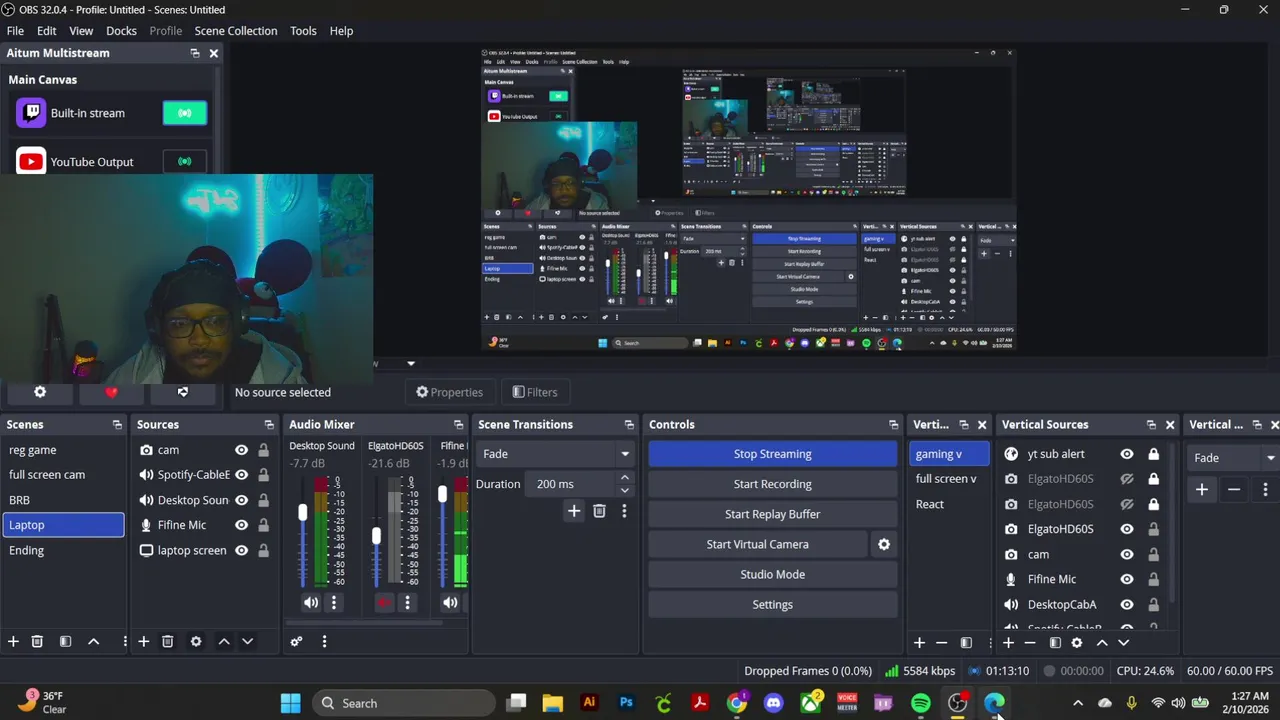The width and height of the screenshot is (1280, 720).
Task: Open advanced audio properties gears icon
Action: (x=296, y=641)
